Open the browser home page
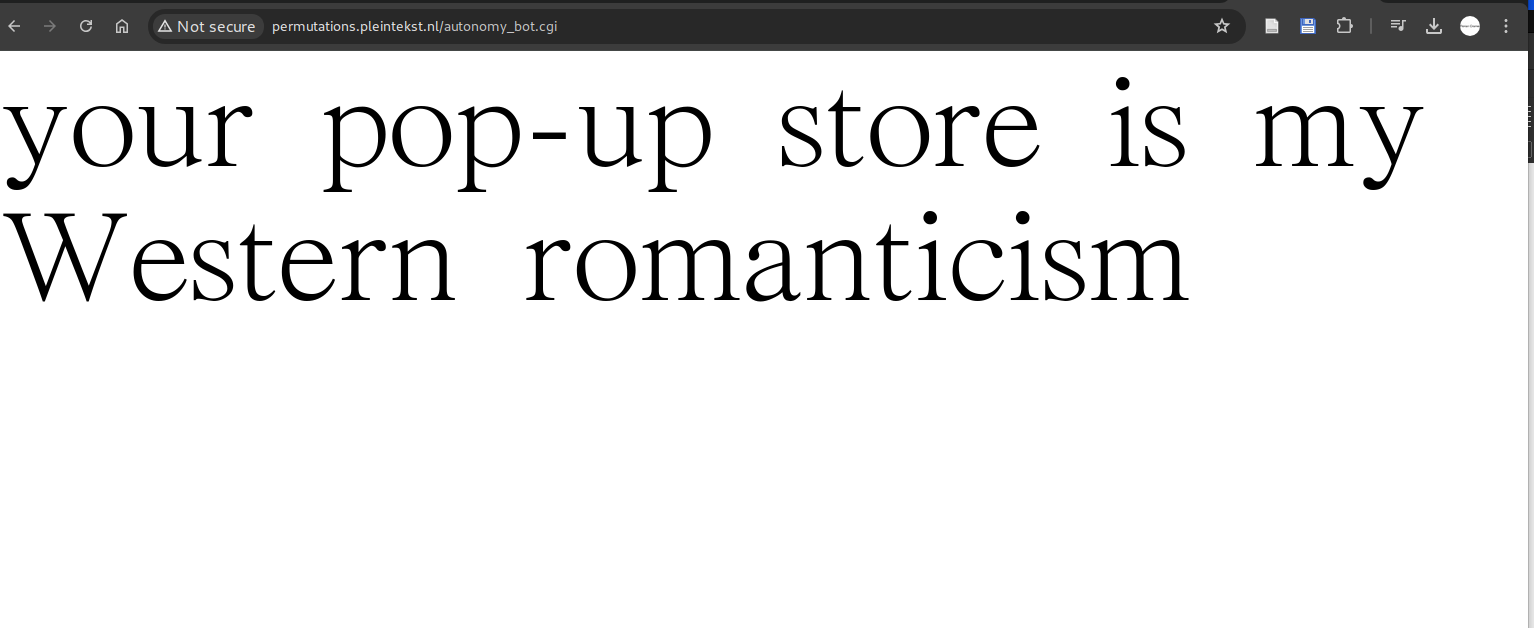This screenshot has width=1534, height=628. click(x=122, y=26)
